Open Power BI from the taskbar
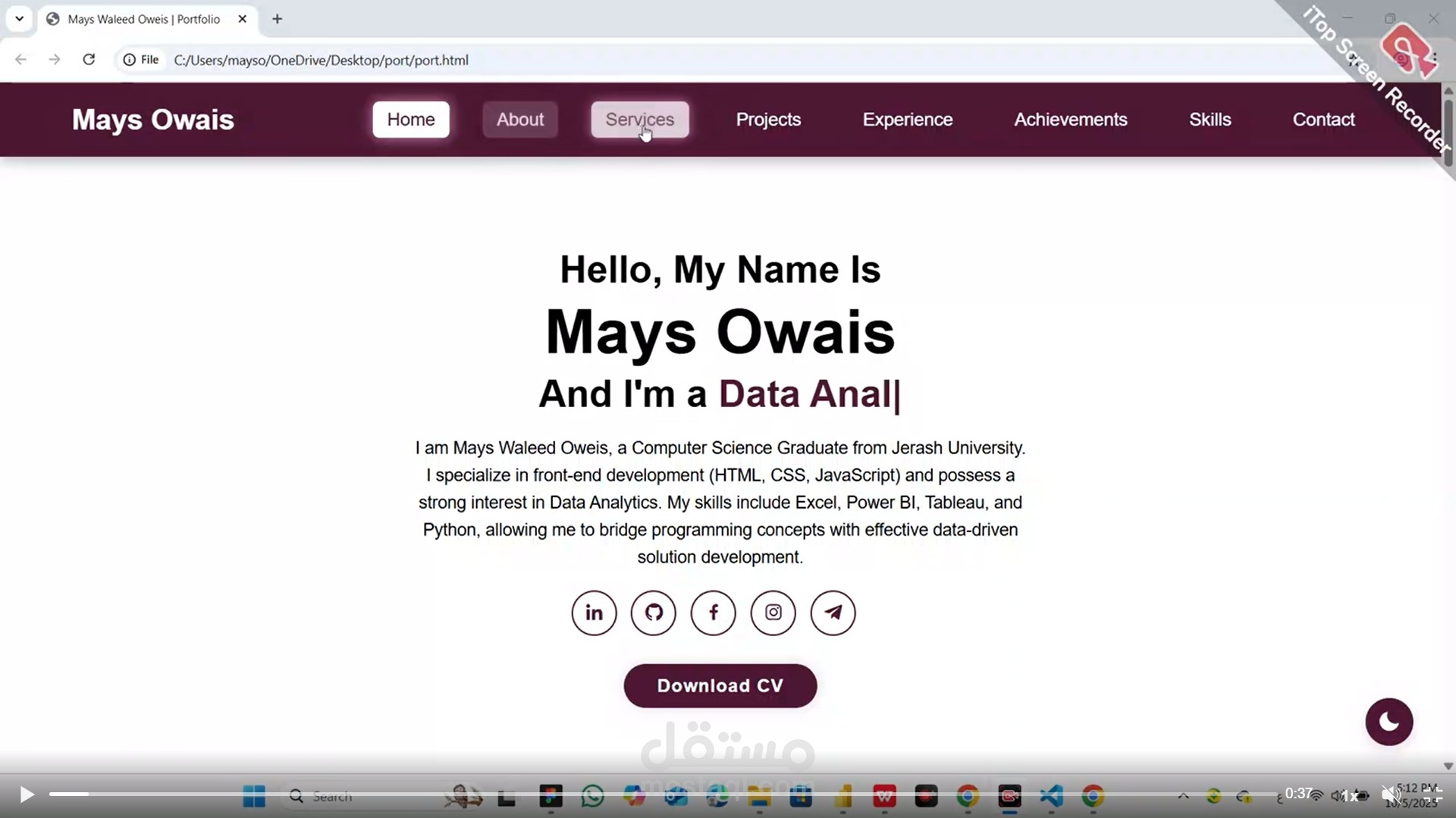This screenshot has height=818, width=1456. point(843,797)
